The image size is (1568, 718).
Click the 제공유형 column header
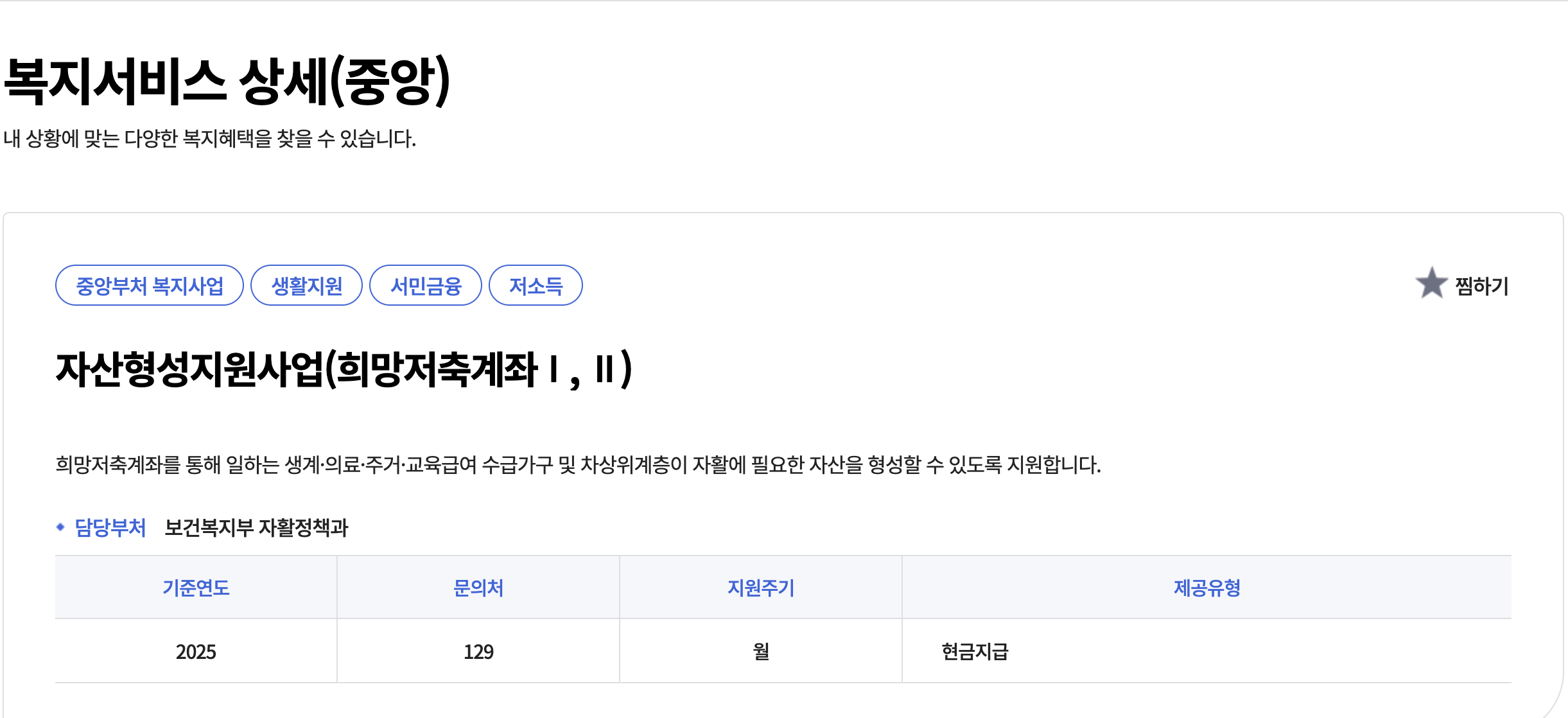tap(1207, 587)
